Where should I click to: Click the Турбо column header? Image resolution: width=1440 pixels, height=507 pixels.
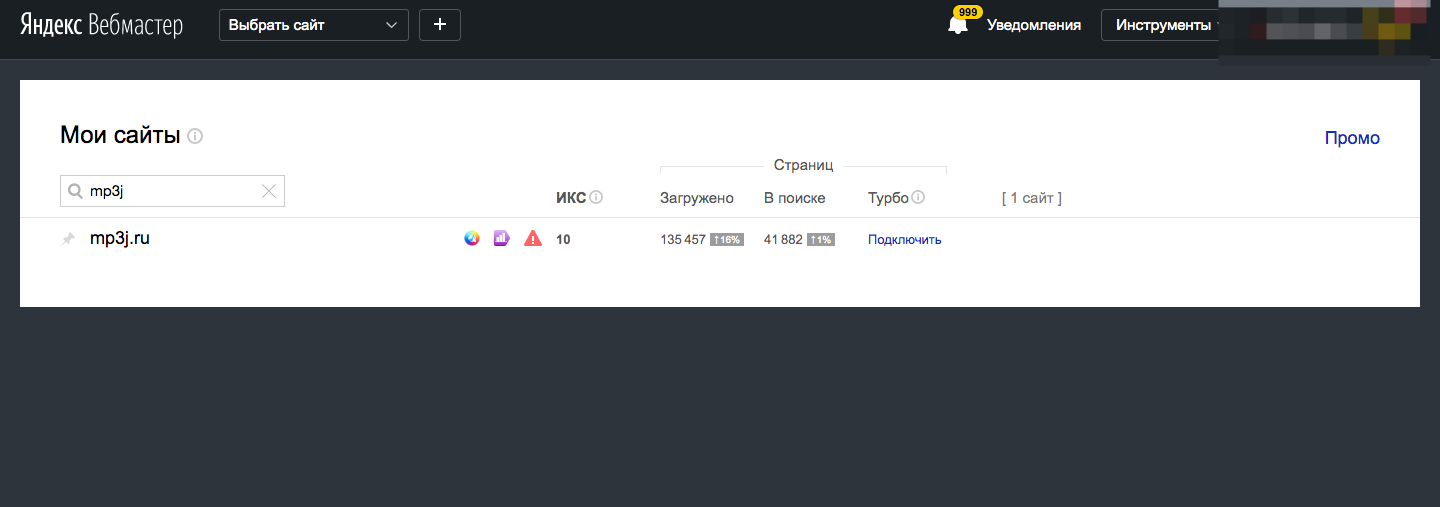coord(888,198)
